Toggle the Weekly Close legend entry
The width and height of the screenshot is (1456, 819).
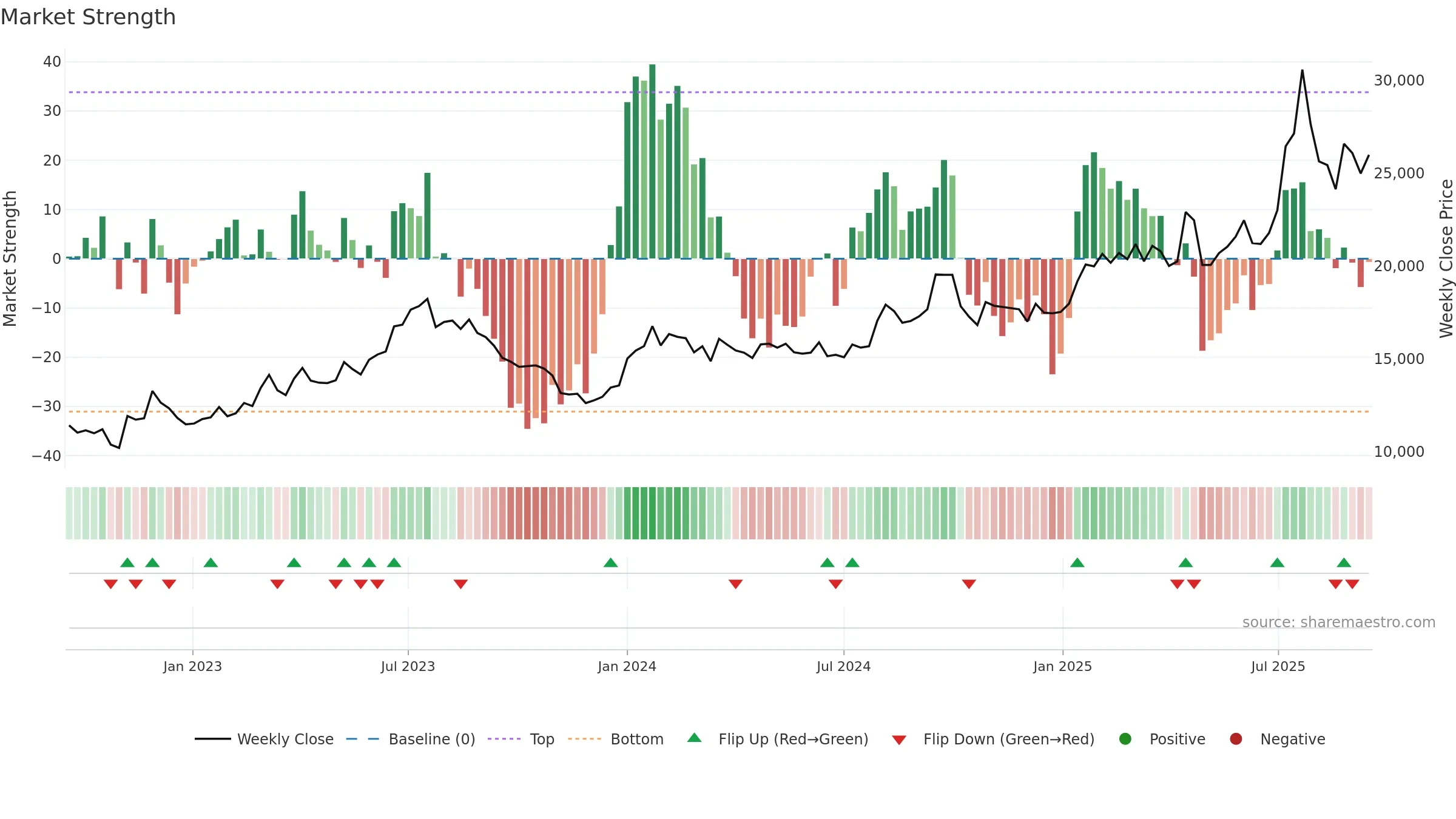coord(264,739)
